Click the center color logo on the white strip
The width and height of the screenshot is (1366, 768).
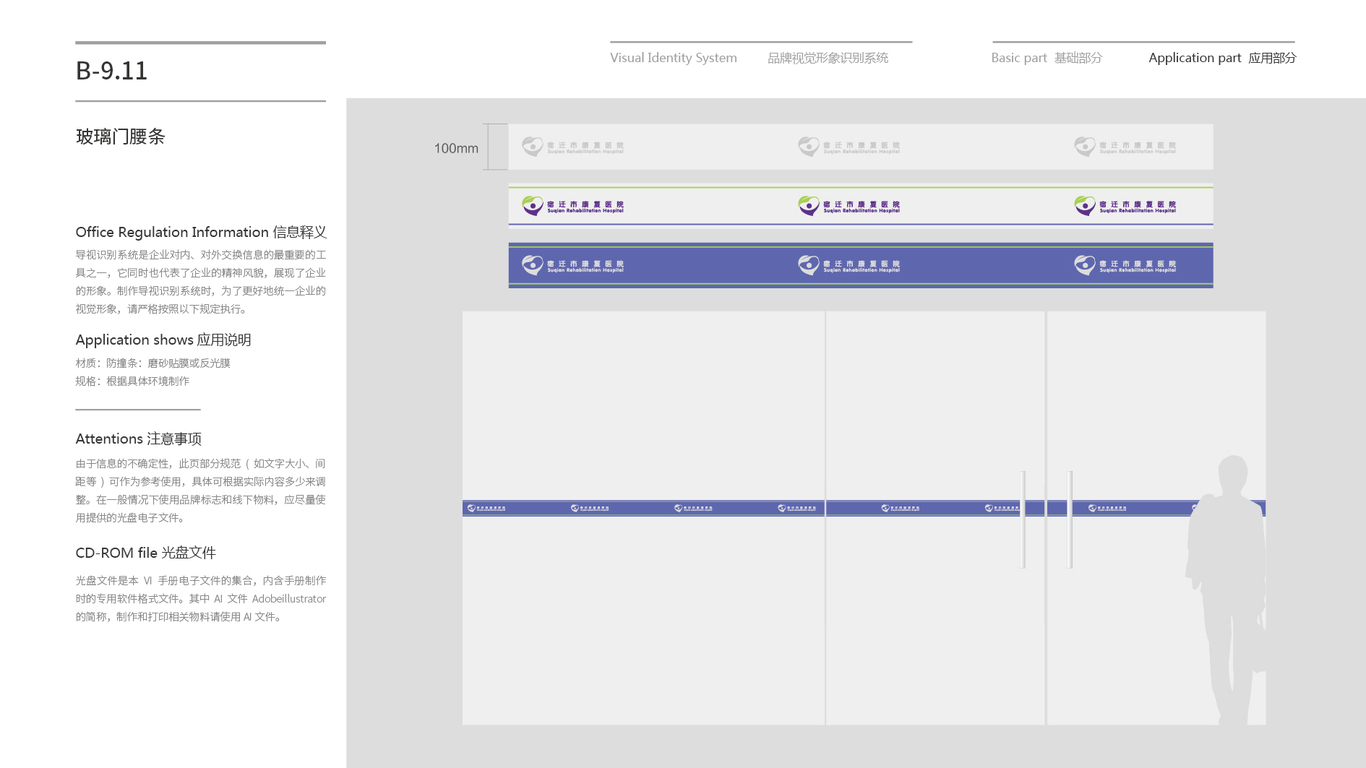849,206
